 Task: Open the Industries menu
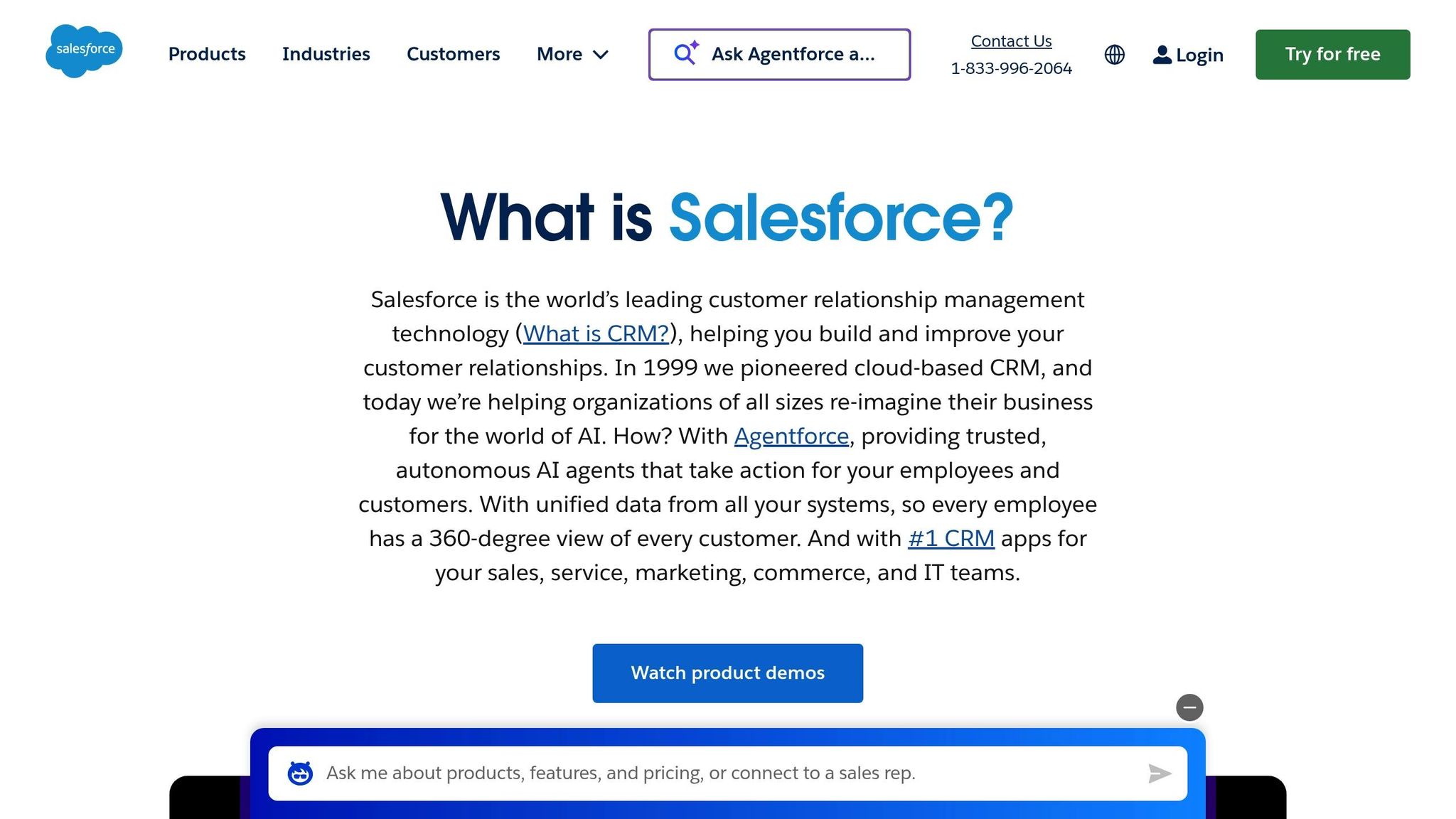[x=326, y=54]
